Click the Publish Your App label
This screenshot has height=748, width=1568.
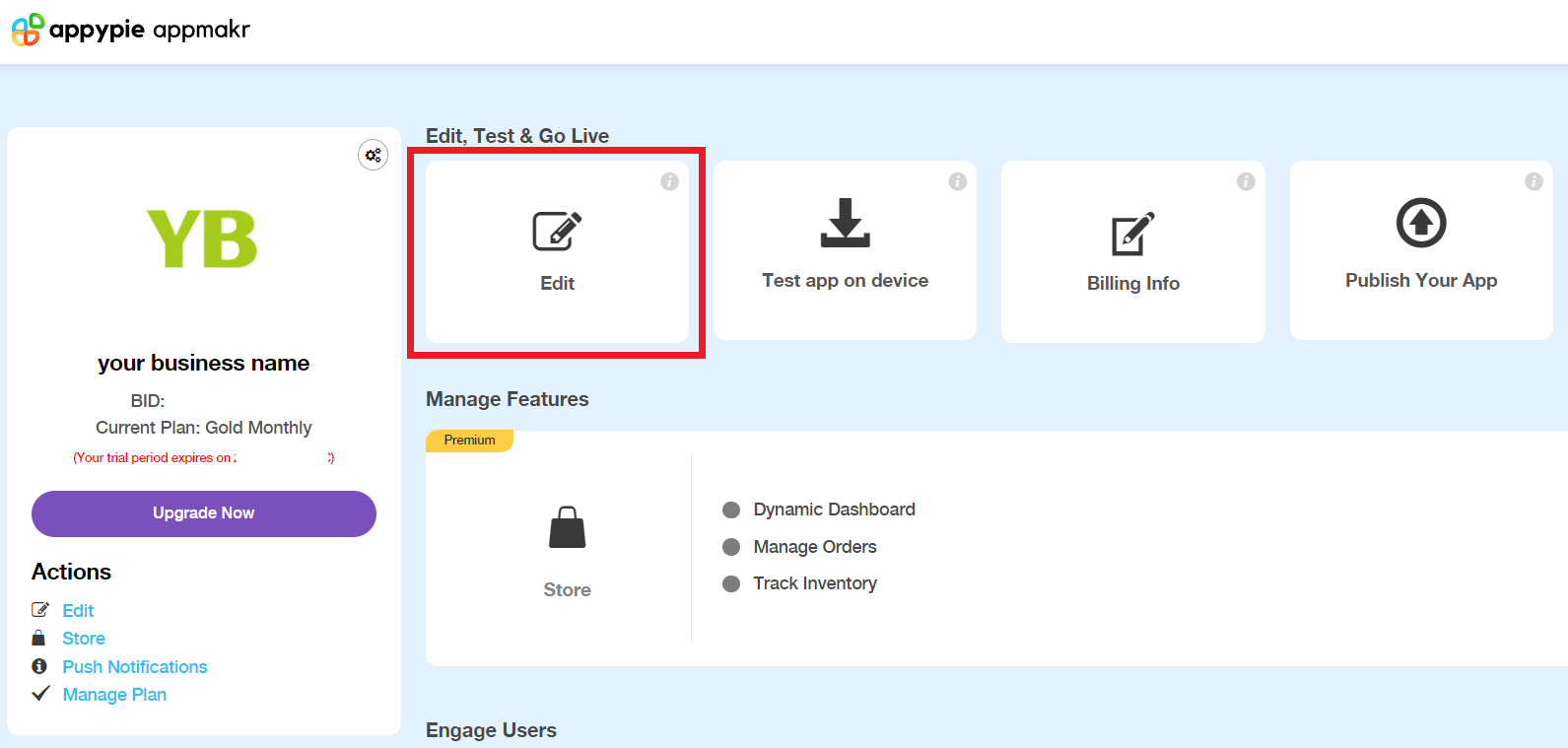1421,281
